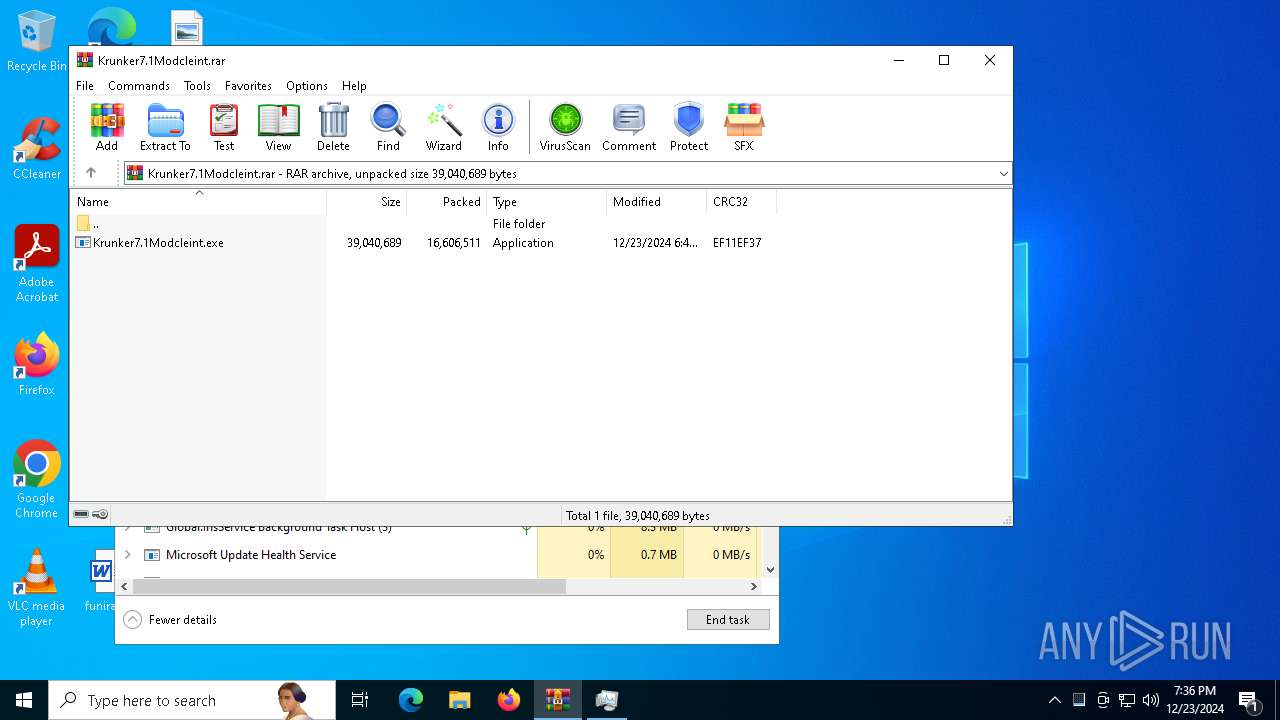This screenshot has height=720, width=1280.
Task: Click the SFX toolbar icon
Action: 744,127
